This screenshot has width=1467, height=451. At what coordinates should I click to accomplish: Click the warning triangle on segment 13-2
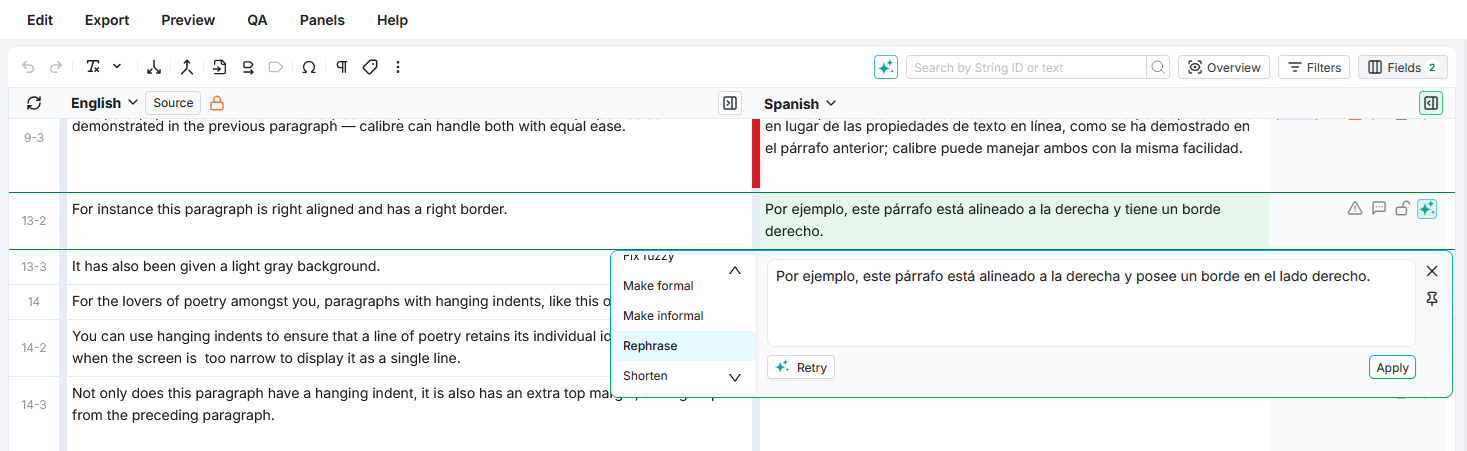click(1355, 208)
